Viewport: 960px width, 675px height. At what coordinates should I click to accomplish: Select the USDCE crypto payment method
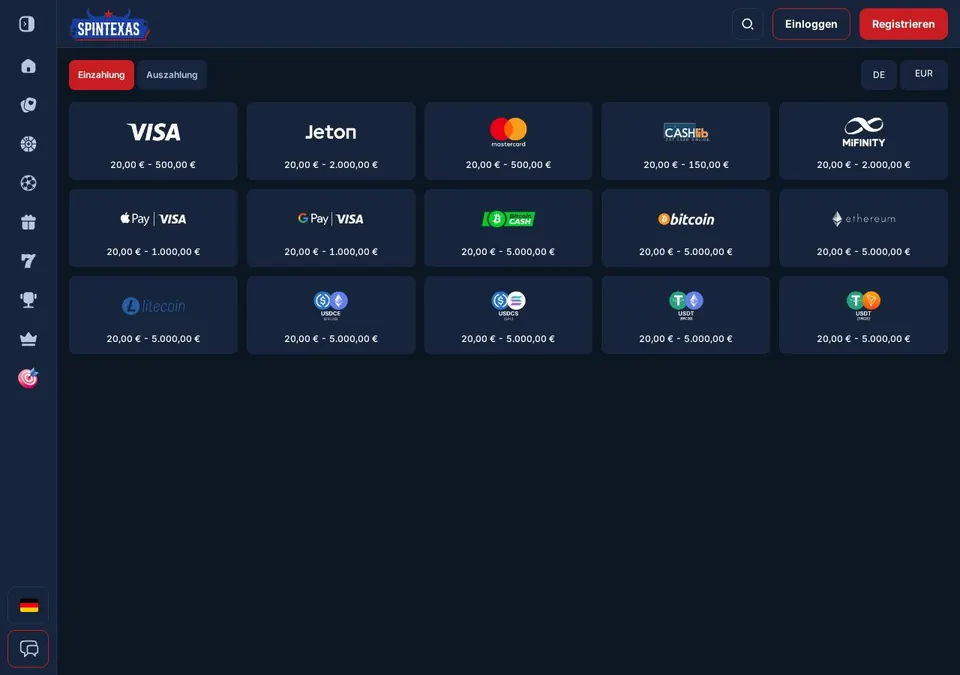(x=331, y=315)
